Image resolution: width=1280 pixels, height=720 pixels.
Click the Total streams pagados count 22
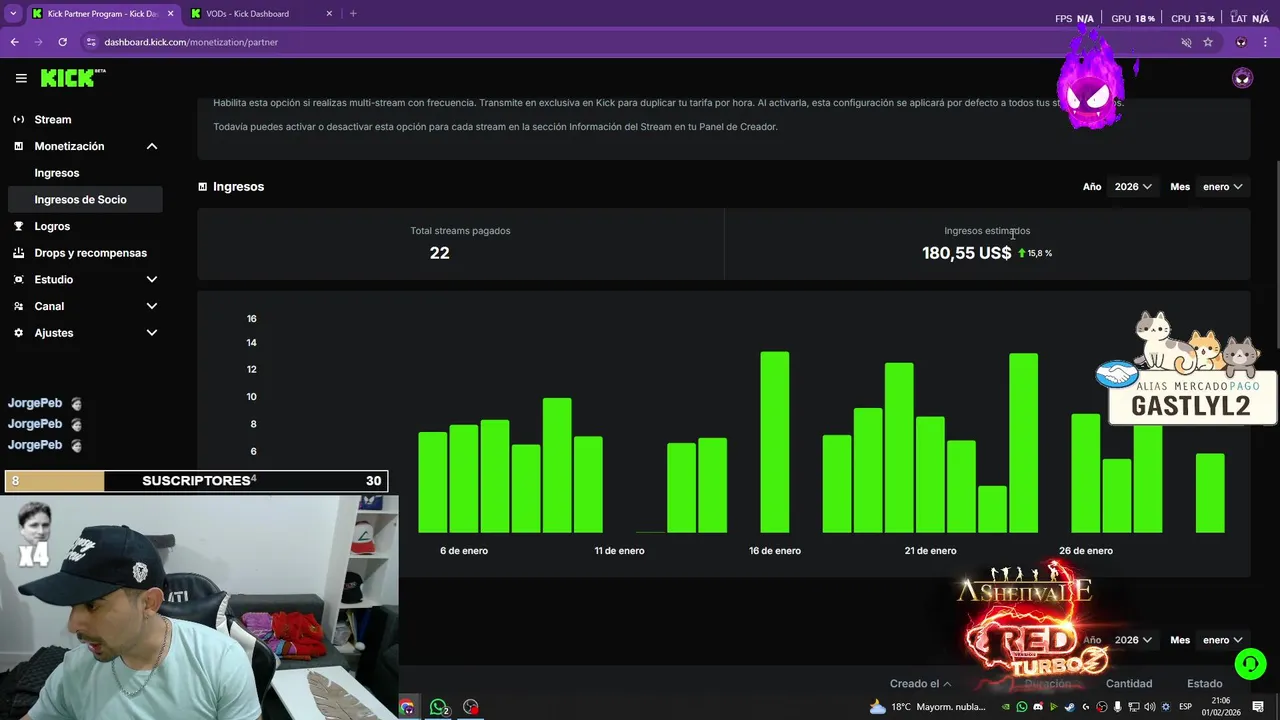pyautogui.click(x=439, y=253)
